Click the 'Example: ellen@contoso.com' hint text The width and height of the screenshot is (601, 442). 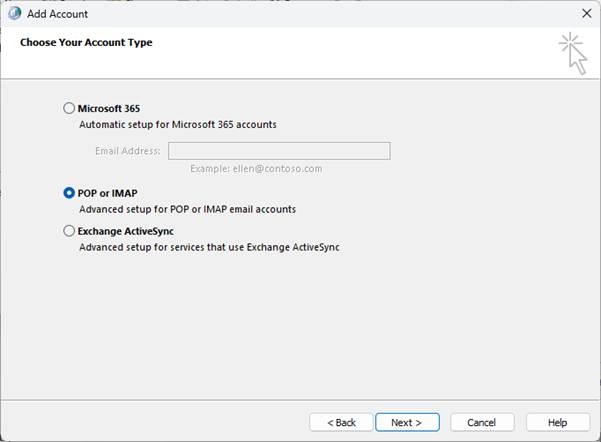(x=256, y=169)
